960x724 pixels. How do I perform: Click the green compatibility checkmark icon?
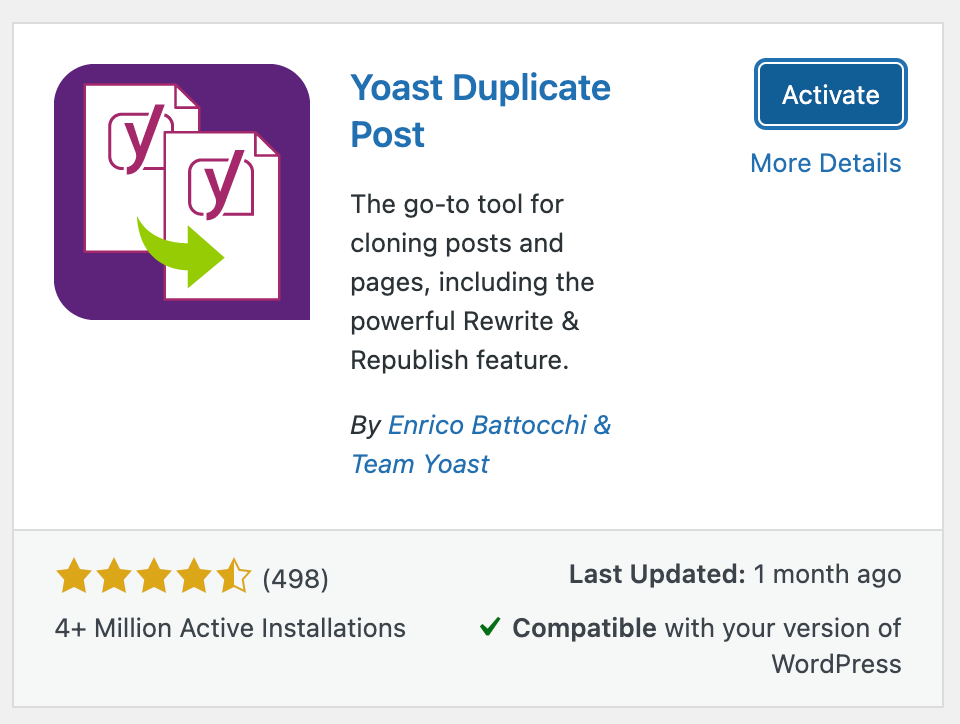click(489, 628)
